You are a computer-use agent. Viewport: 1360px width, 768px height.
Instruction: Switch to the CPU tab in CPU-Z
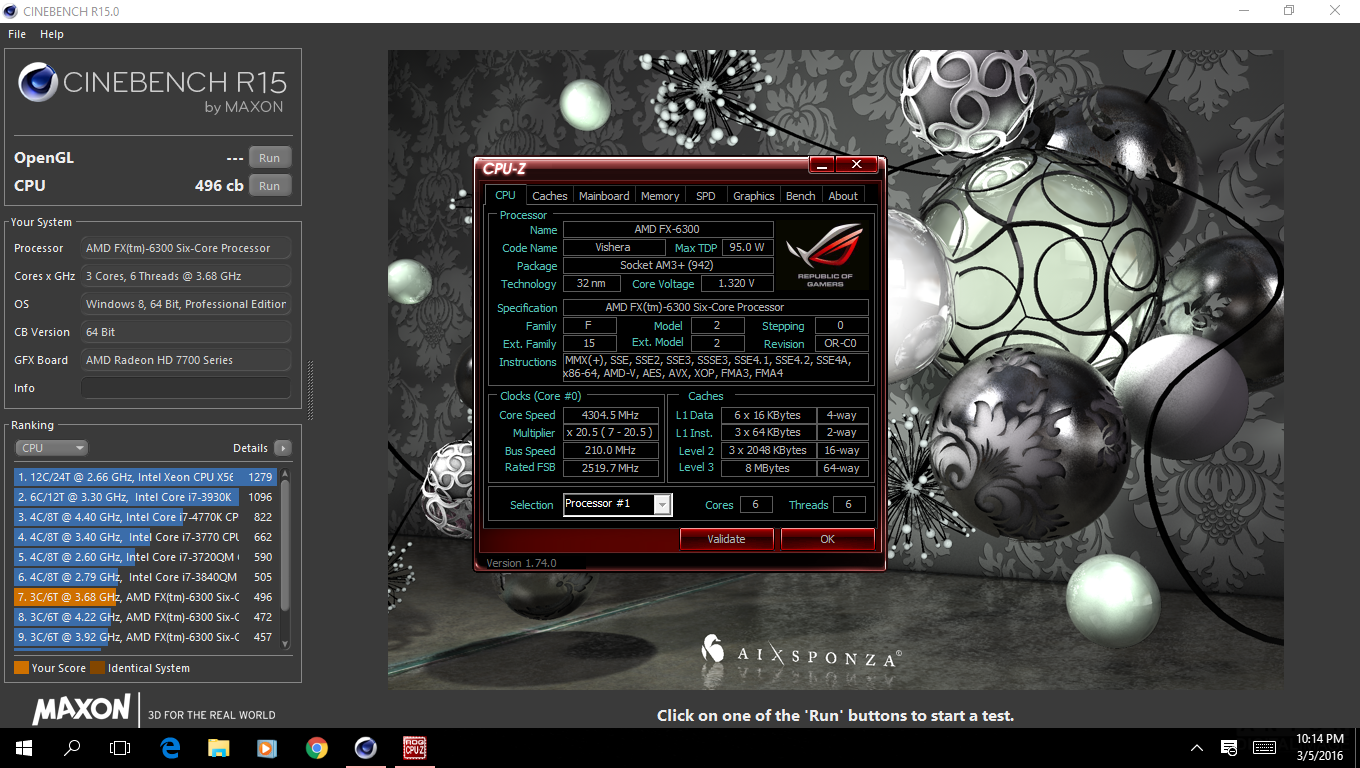tap(505, 195)
